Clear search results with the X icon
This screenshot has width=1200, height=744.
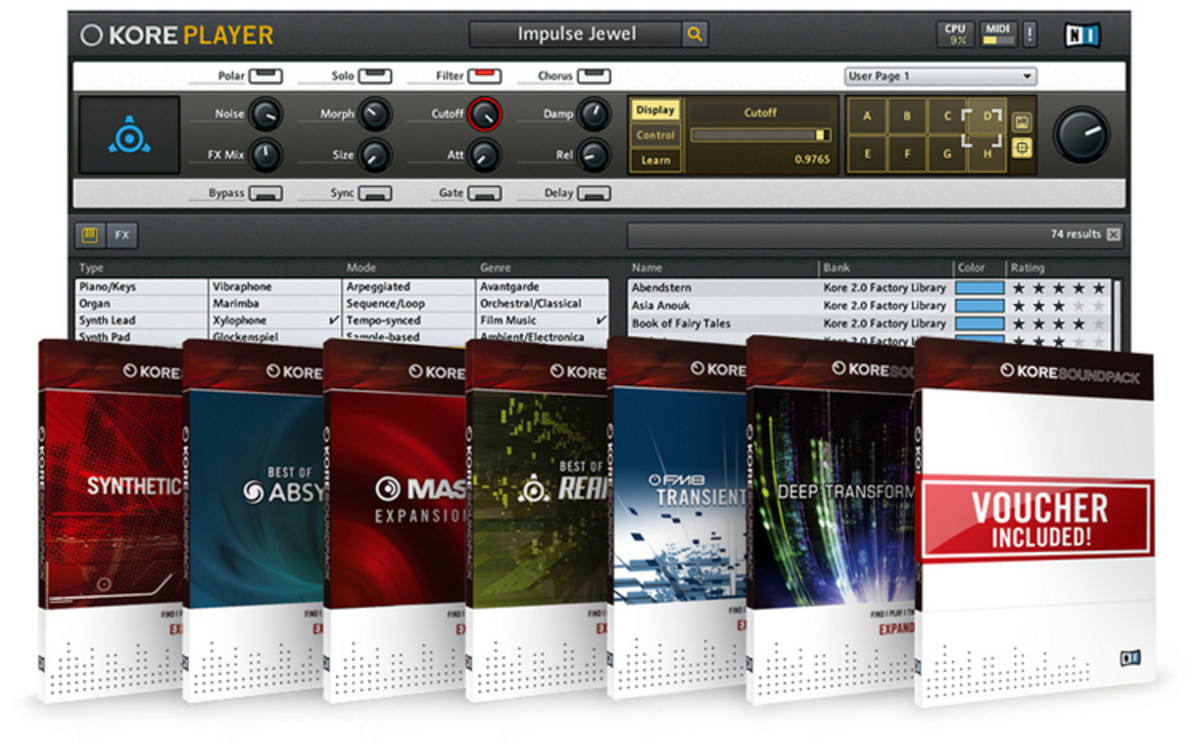click(x=1114, y=235)
